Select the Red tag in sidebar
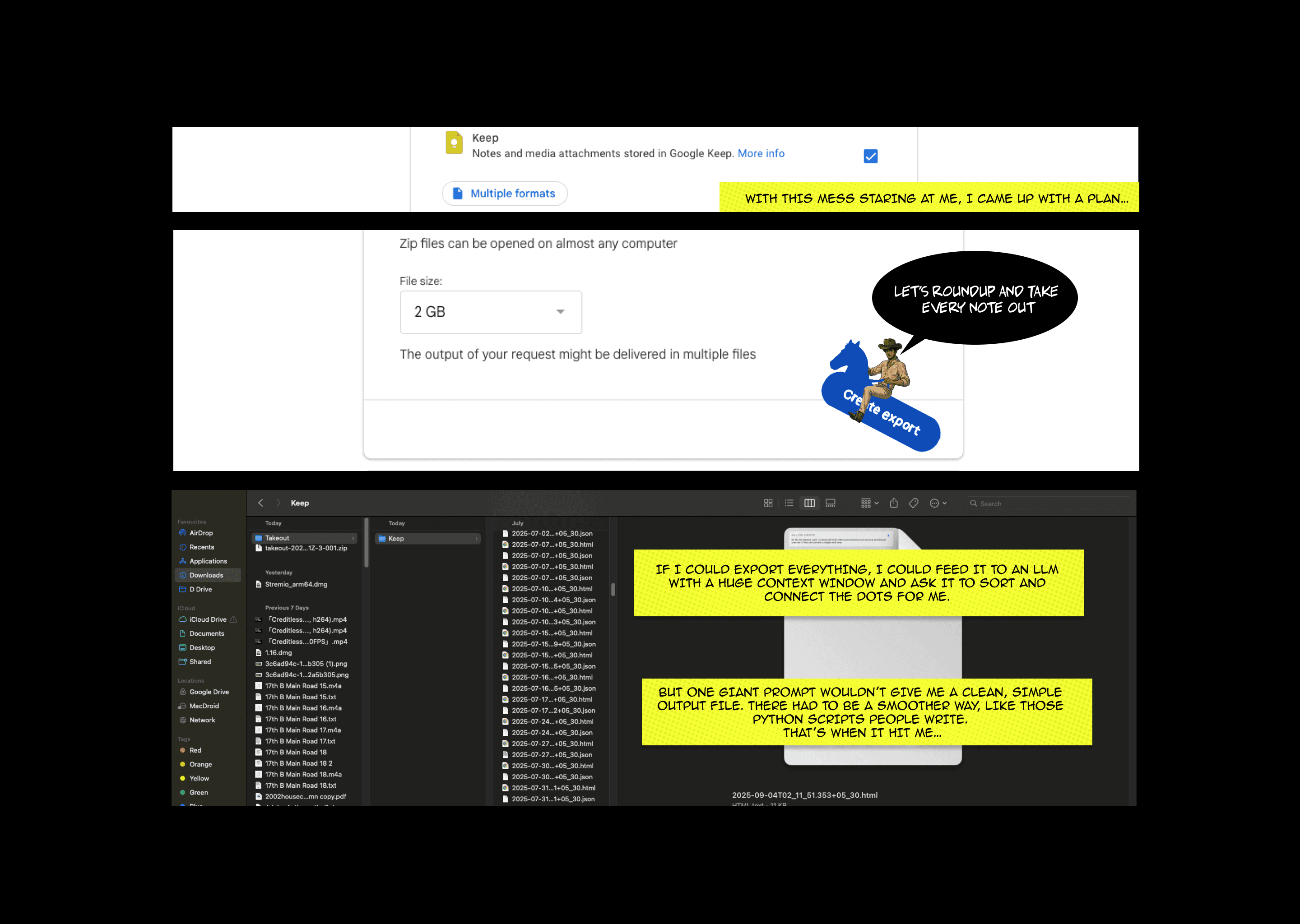Image resolution: width=1300 pixels, height=924 pixels. pos(195,750)
